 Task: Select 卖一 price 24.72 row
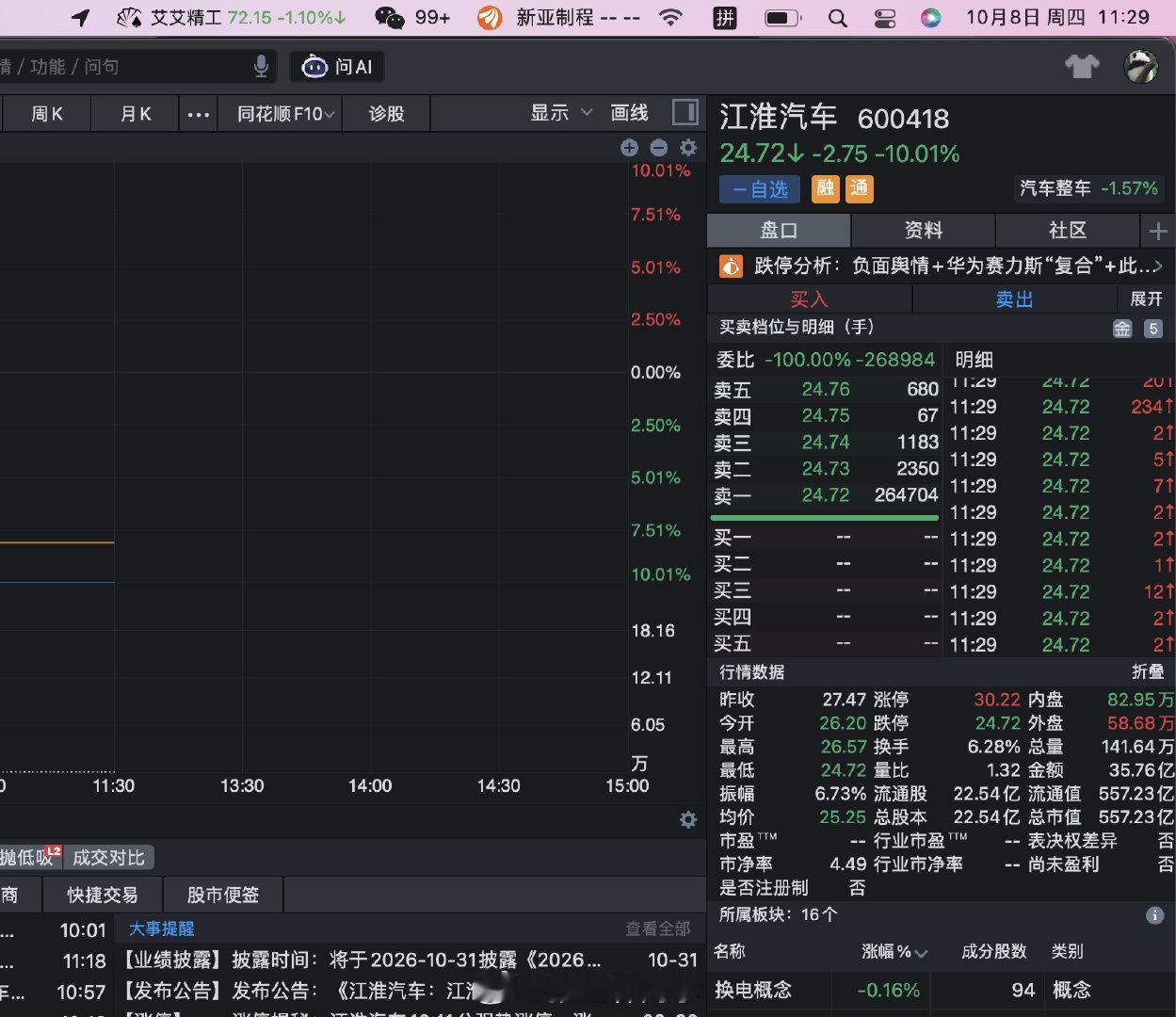coord(825,495)
